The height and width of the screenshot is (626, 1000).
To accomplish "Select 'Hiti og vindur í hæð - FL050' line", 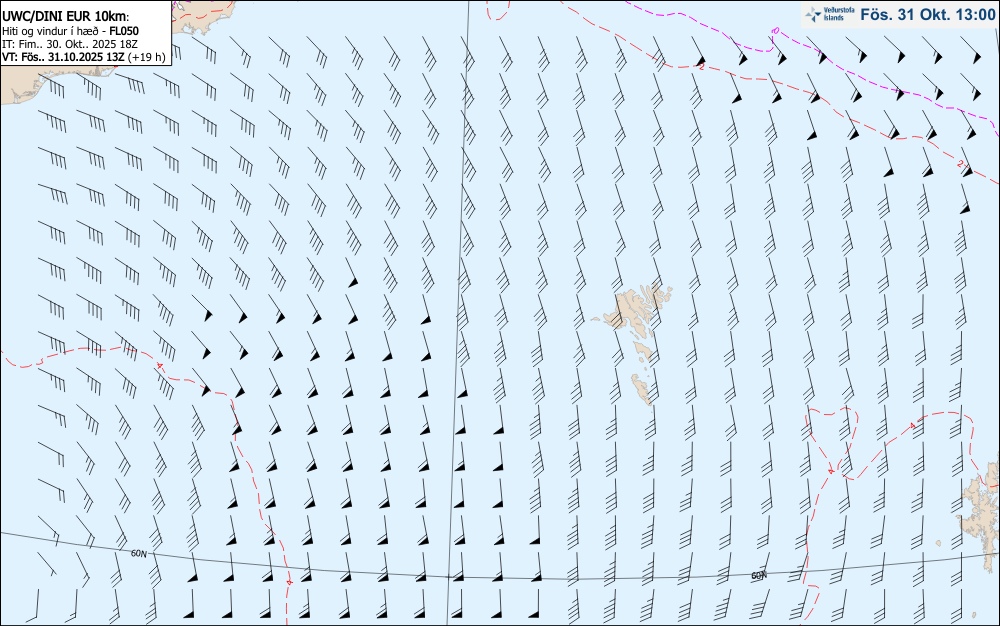I will point(70,31).
